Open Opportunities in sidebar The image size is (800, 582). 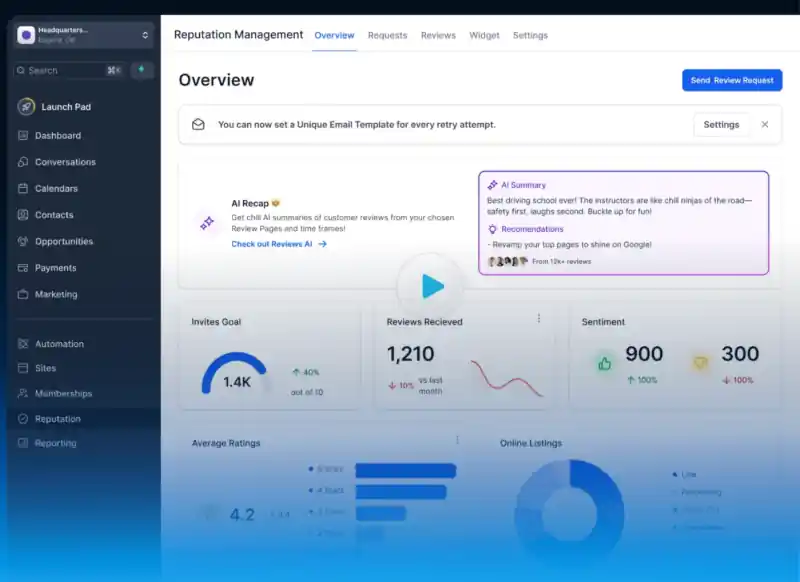64,241
